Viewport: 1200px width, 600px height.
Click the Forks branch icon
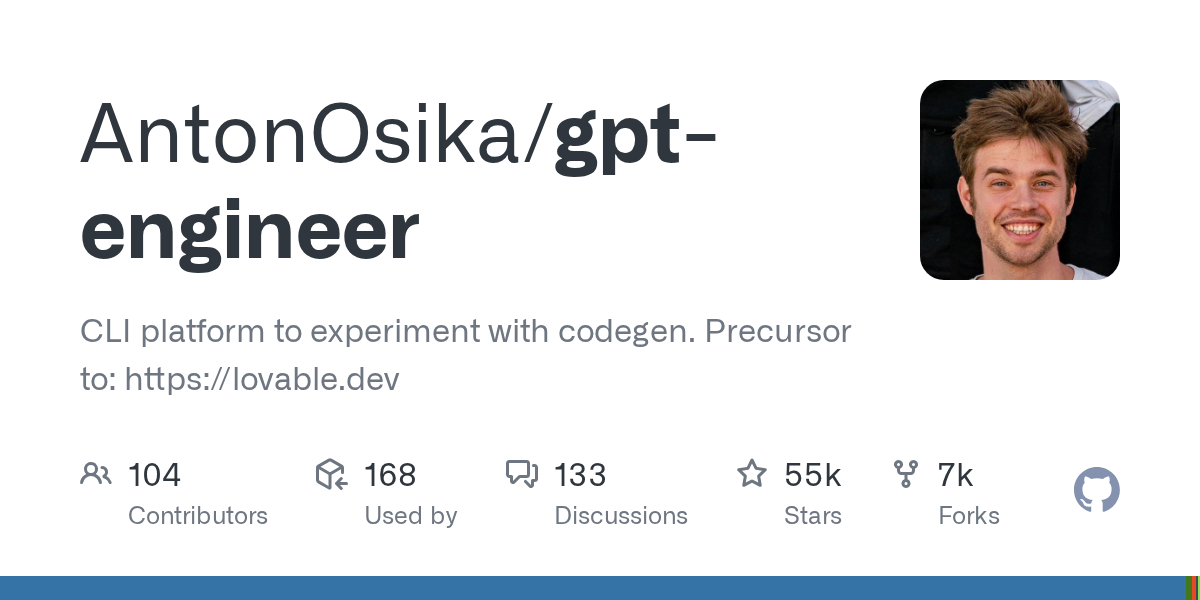pyautogui.click(x=906, y=474)
